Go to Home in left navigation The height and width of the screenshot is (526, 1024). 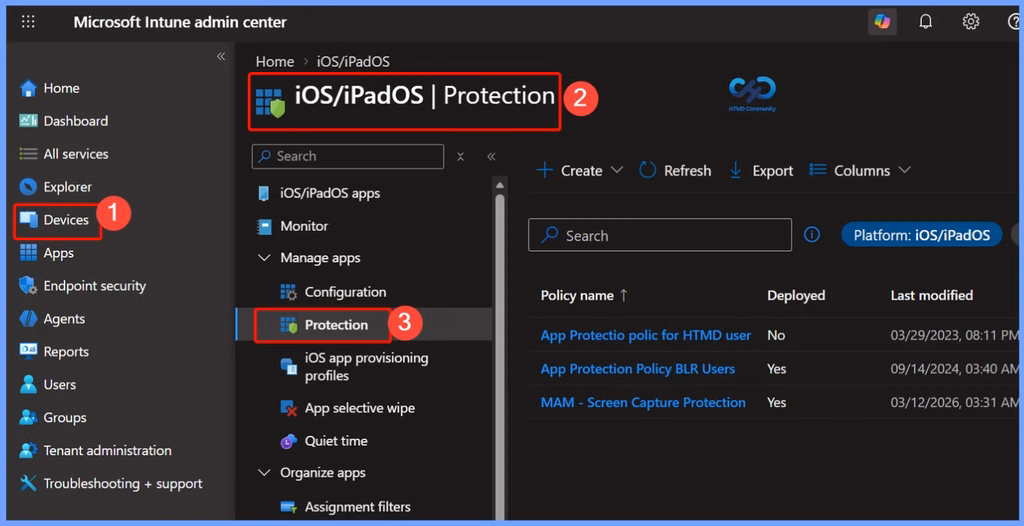[61, 88]
